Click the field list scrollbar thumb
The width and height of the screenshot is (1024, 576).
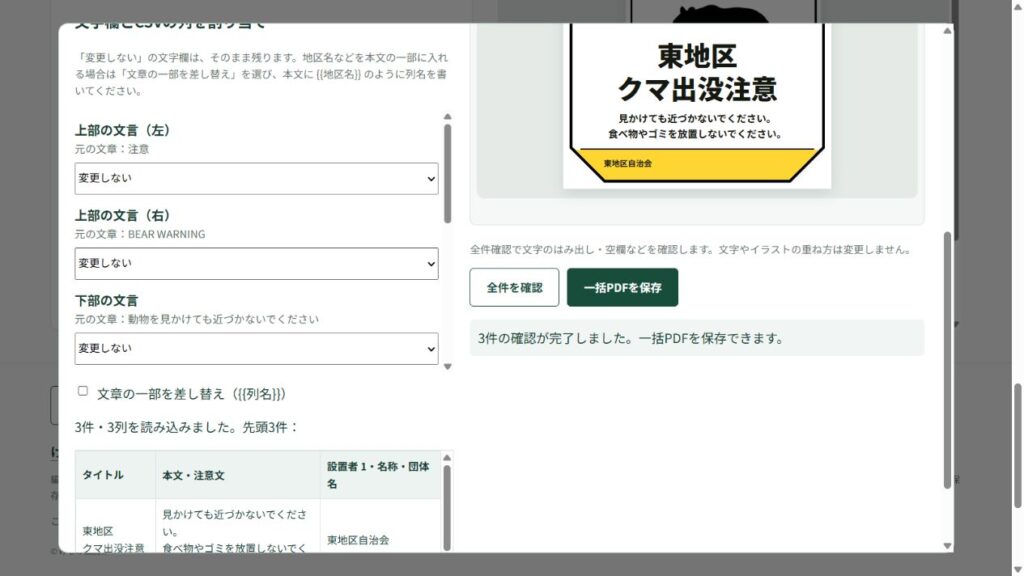click(447, 174)
